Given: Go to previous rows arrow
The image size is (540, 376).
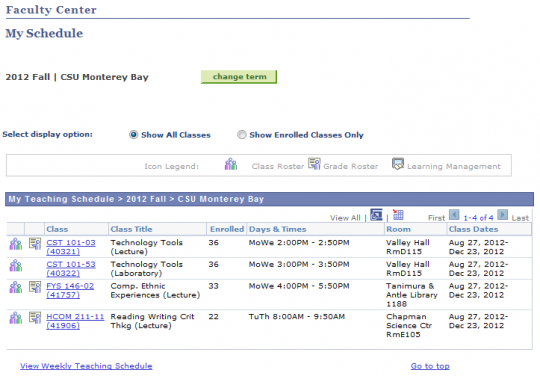Looking at the screenshot, I should click(454, 215).
